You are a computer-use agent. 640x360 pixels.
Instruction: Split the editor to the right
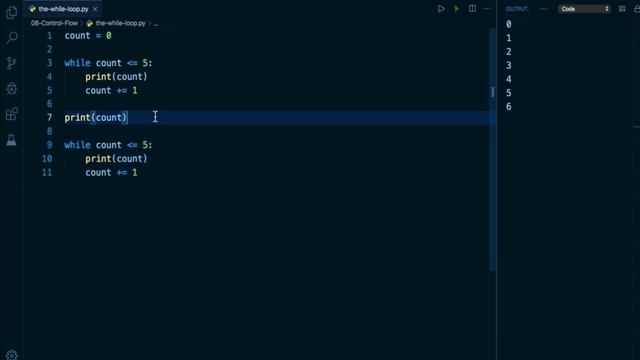[x=472, y=9]
